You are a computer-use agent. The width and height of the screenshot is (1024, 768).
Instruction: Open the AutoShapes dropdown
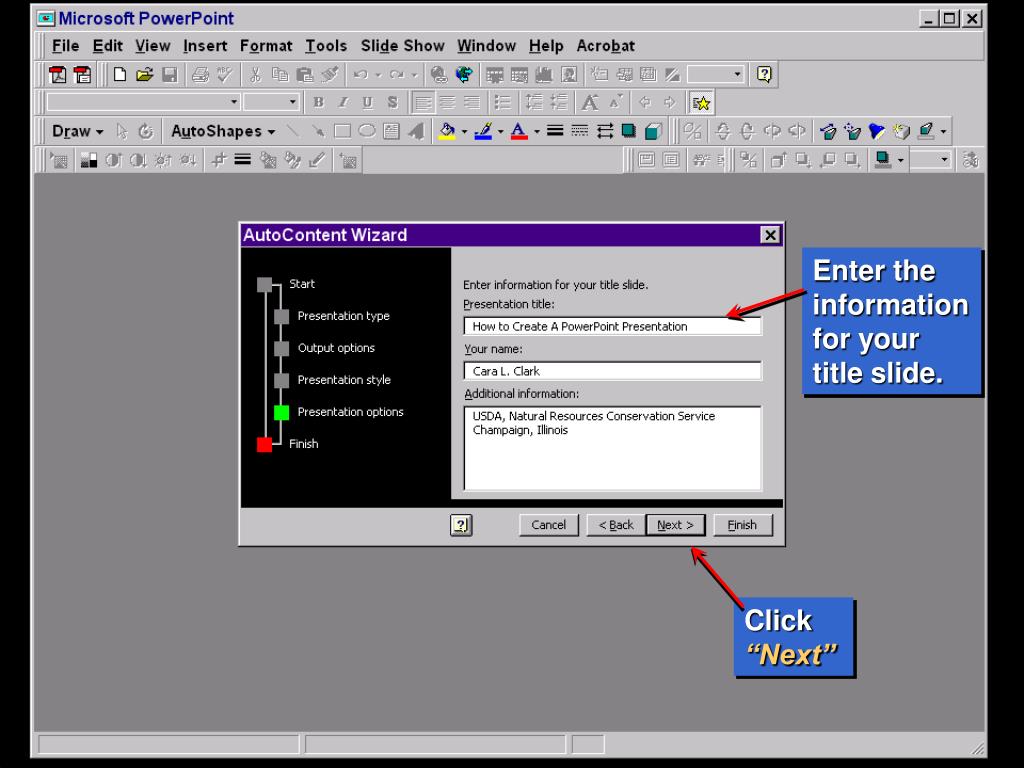point(223,131)
